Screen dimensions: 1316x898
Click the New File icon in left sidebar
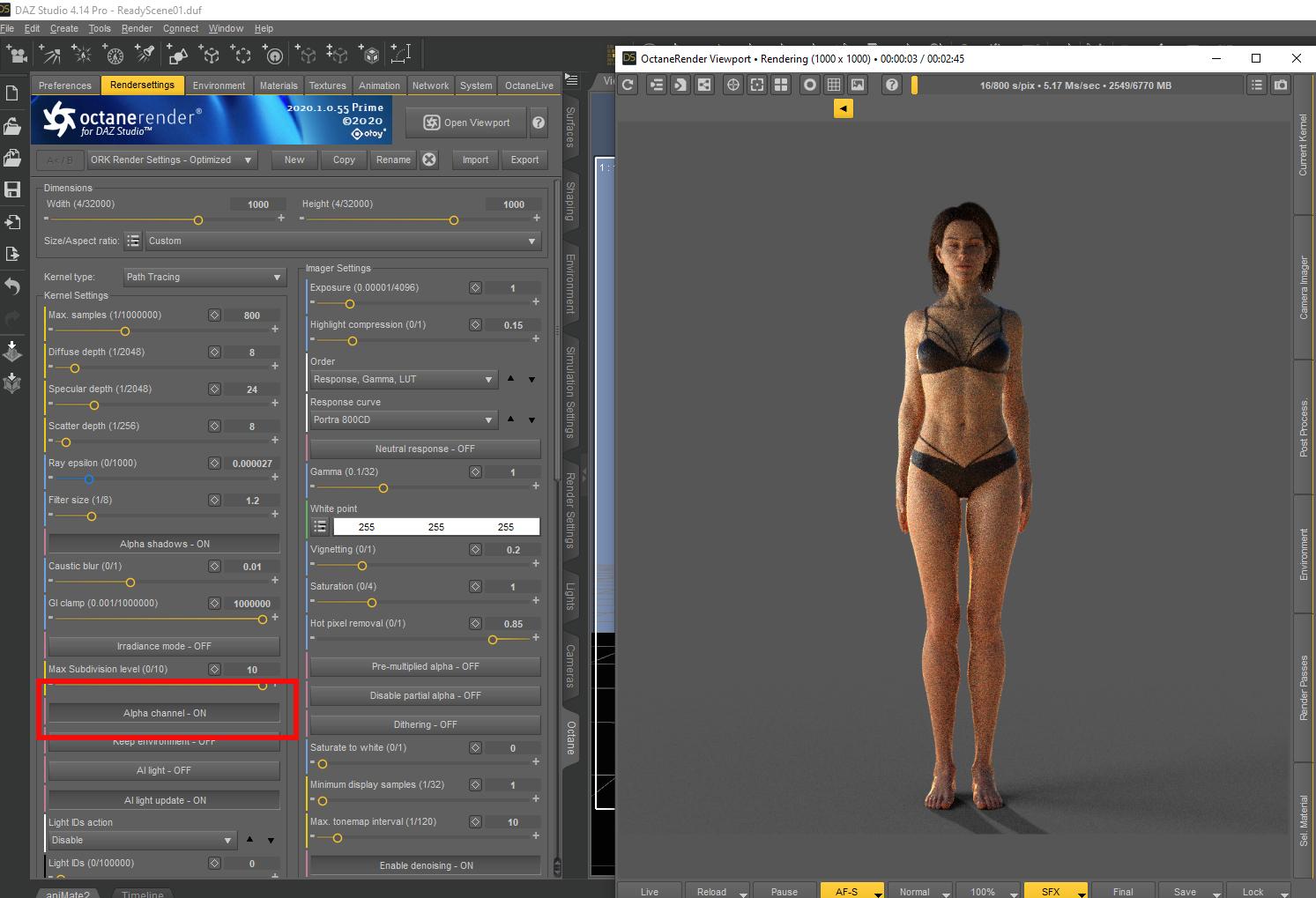(12, 93)
